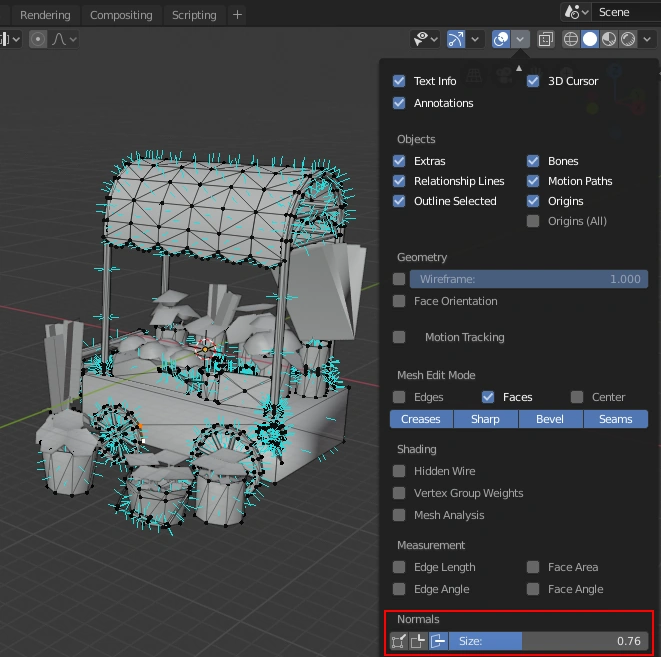Disable the Text Info checkbox
This screenshot has width=661, height=657.
(x=400, y=81)
